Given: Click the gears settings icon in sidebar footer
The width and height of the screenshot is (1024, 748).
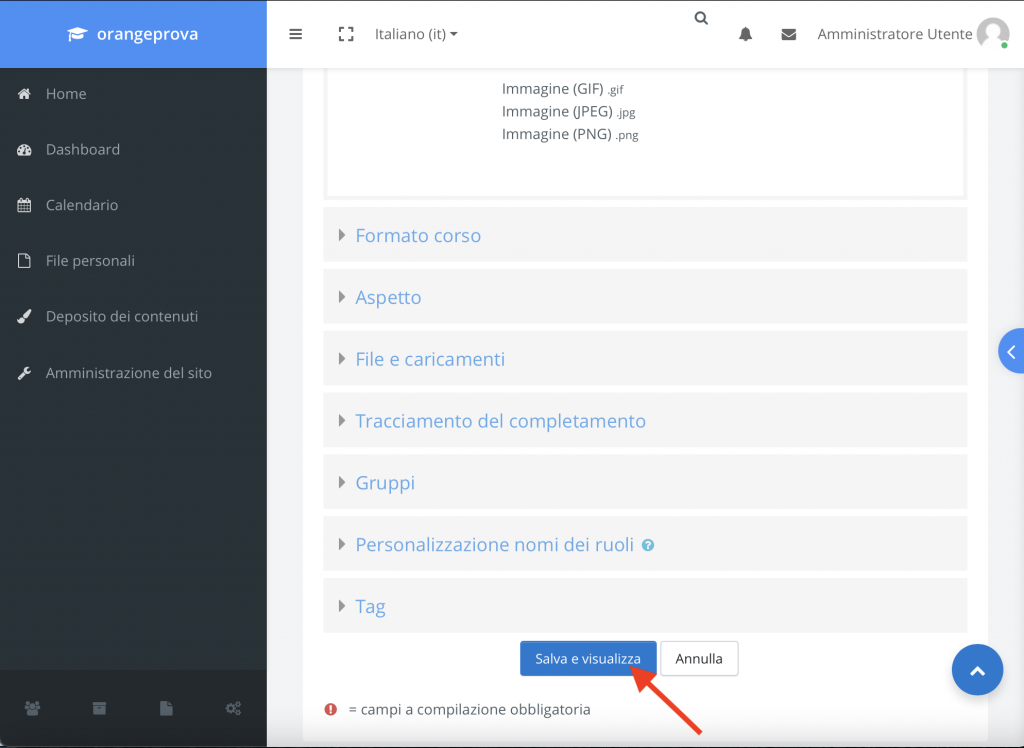Looking at the screenshot, I should click(x=233, y=708).
